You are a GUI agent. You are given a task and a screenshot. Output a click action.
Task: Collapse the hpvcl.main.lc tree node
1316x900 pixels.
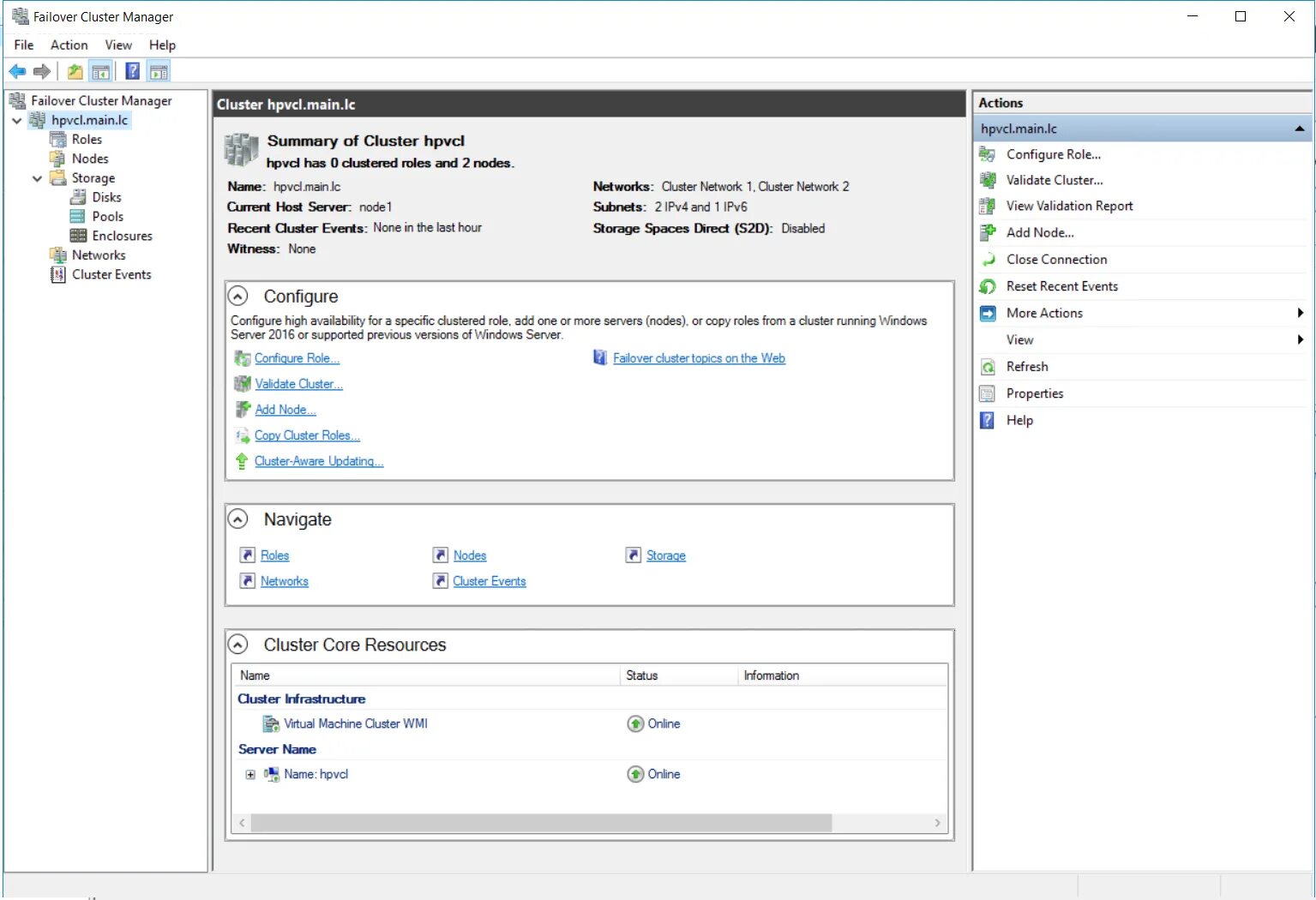pyautogui.click(x=16, y=121)
